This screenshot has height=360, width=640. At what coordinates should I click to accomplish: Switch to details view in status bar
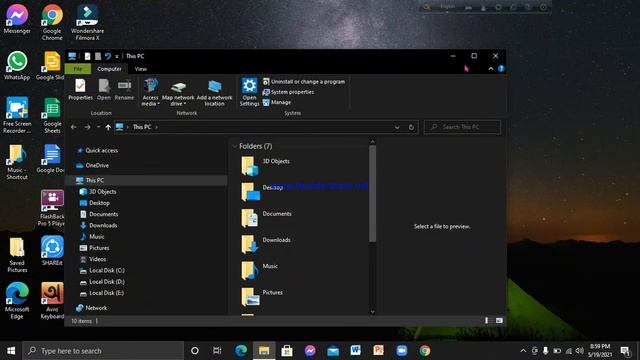tap(487, 321)
